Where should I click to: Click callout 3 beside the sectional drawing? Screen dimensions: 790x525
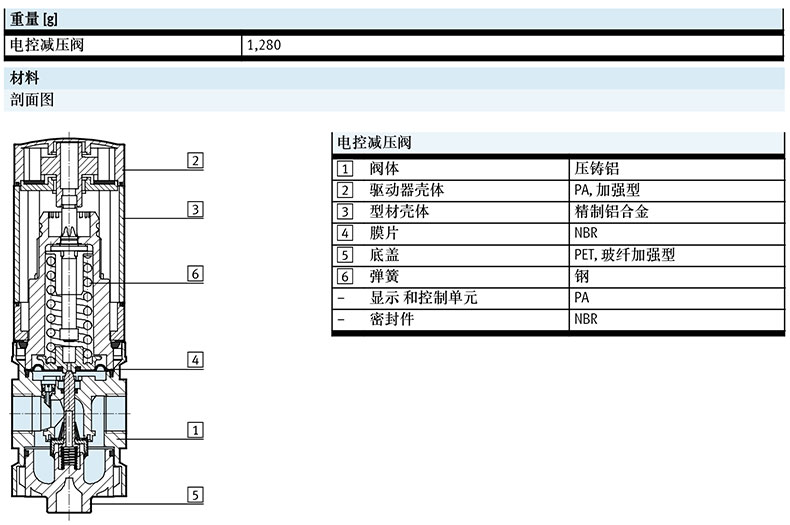point(196,209)
